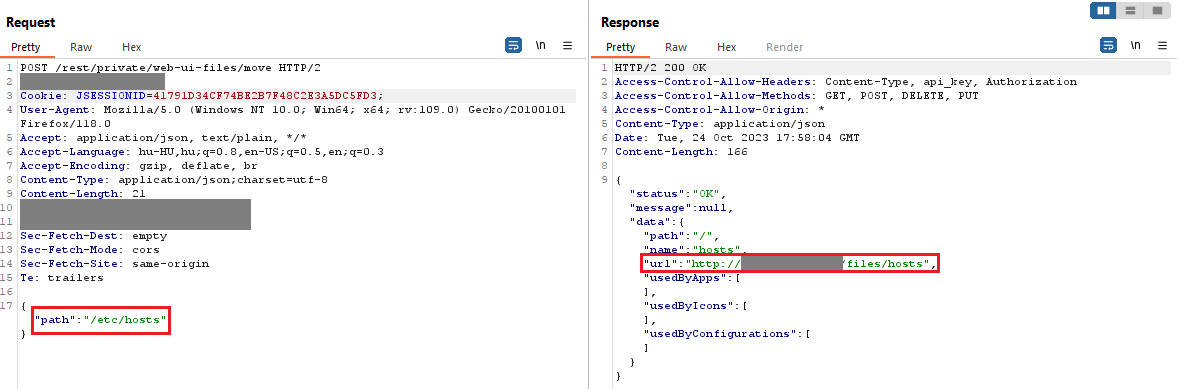Click response Content-Type: application/json line
Screen dimensions: 1177x389
(720, 124)
